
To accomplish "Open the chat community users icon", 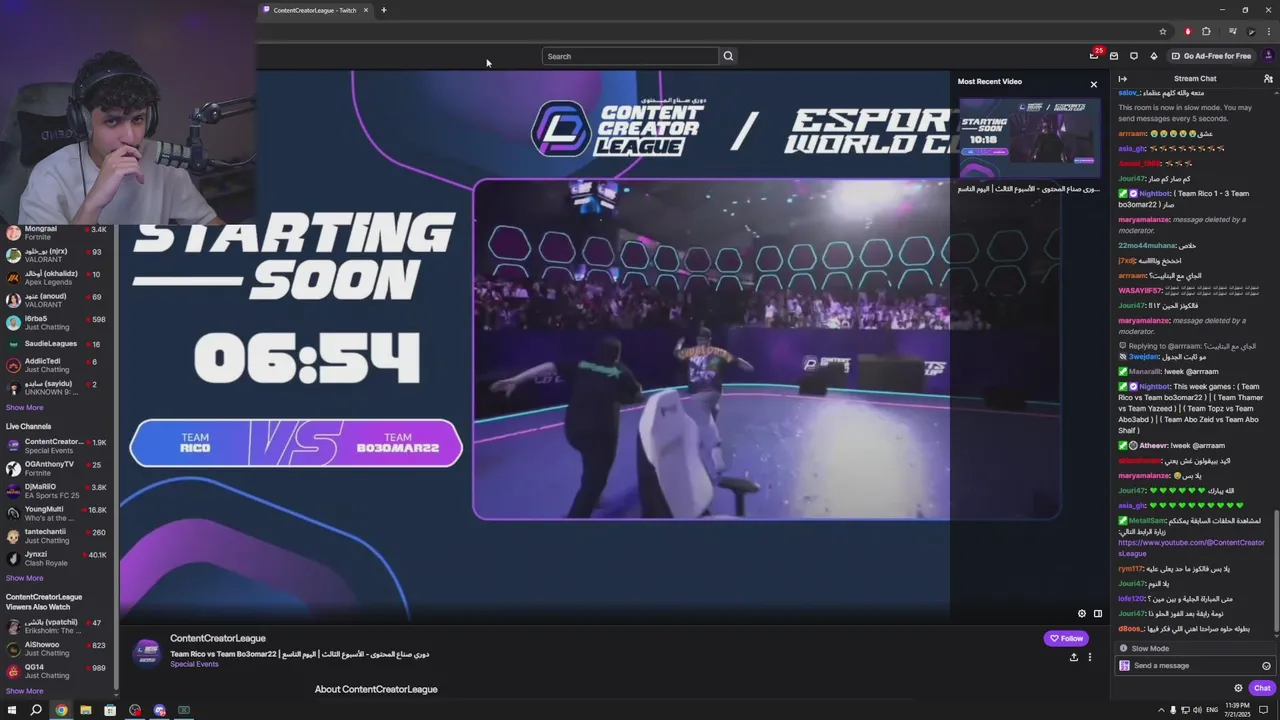I will [x=1268, y=79].
